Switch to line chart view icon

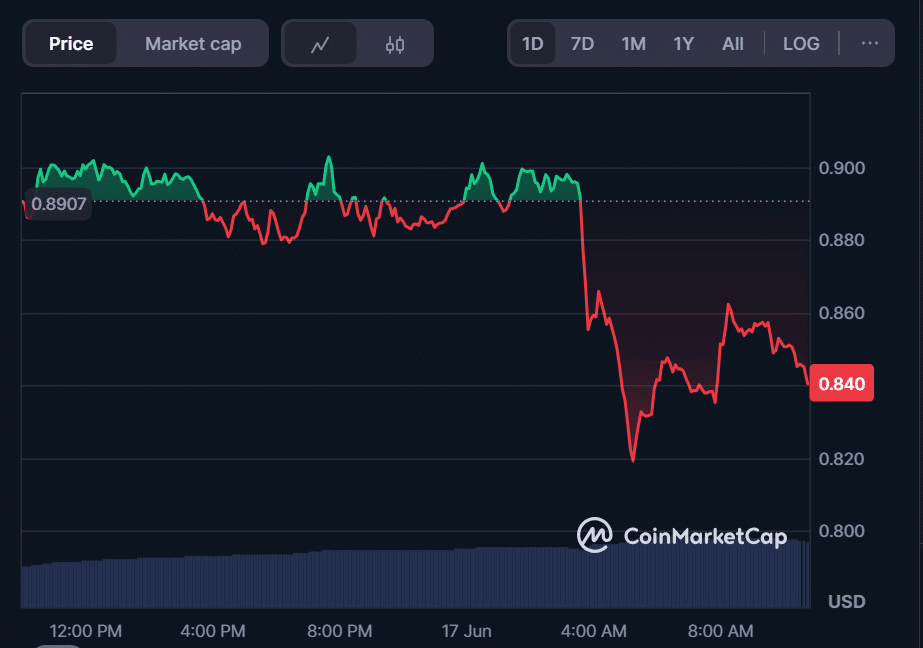(320, 44)
